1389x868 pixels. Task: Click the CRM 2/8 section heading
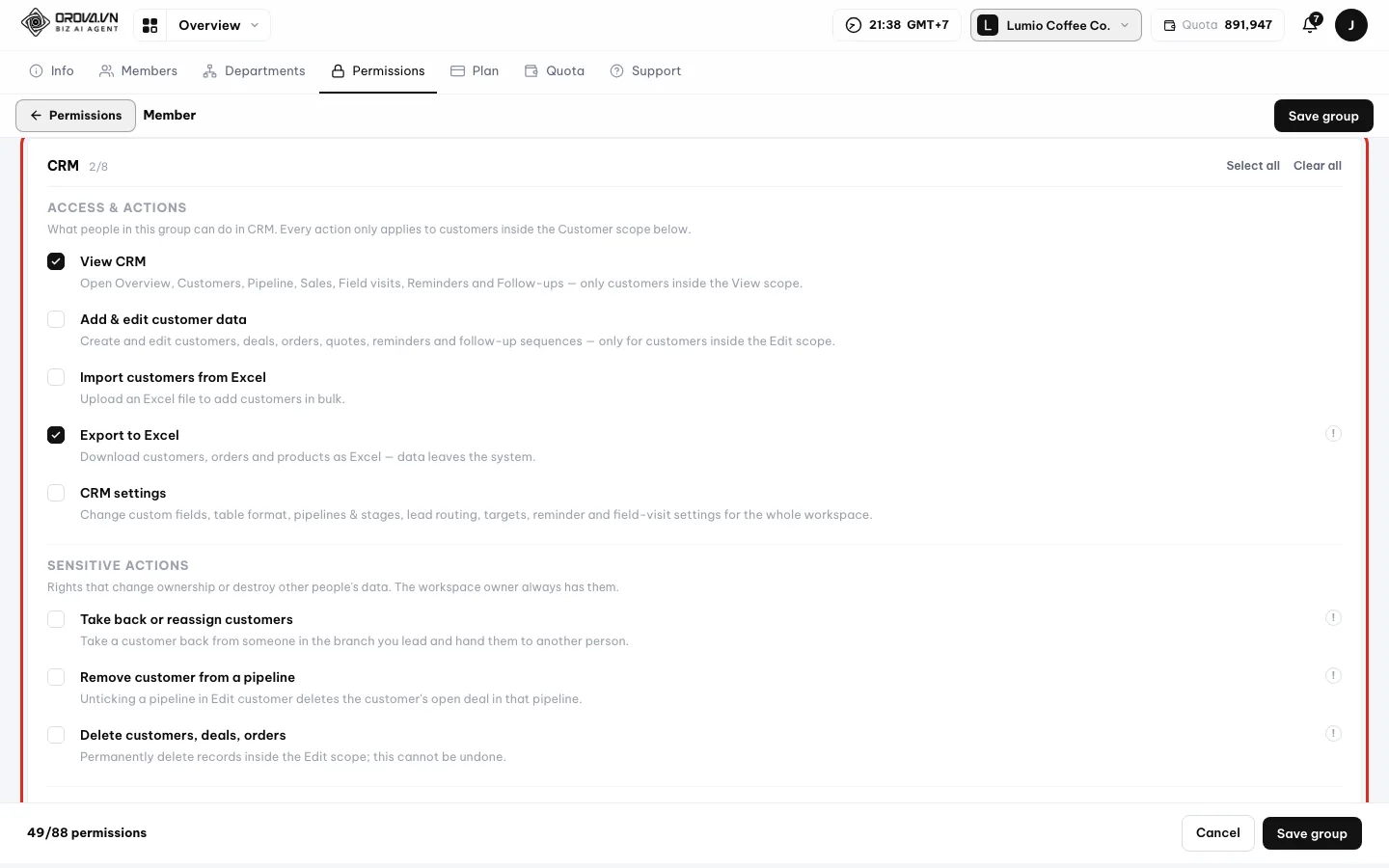point(77,166)
